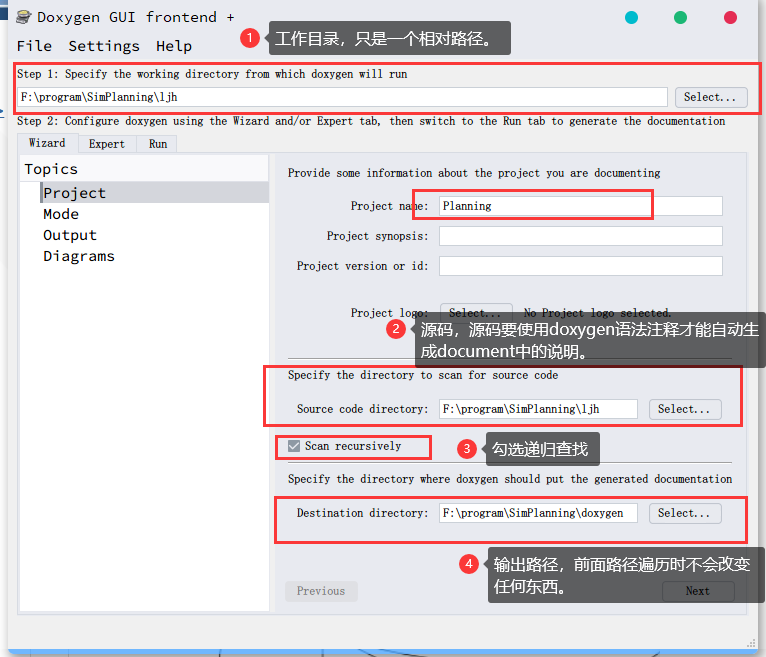Click the Source code directory field
The width and height of the screenshot is (766, 657).
[538, 409]
